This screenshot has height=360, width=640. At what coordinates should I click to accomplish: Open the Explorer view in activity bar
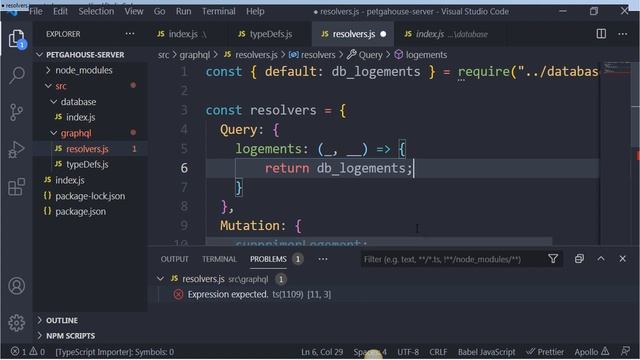point(17,39)
